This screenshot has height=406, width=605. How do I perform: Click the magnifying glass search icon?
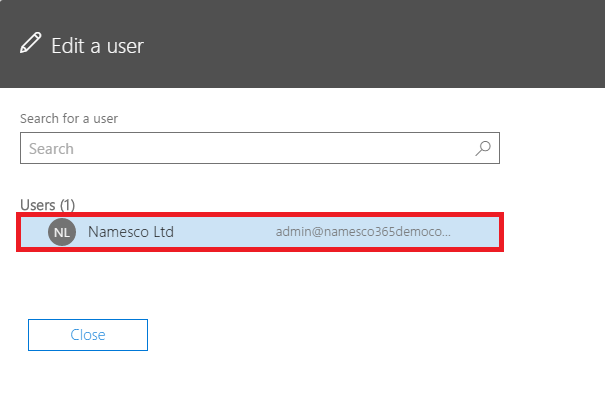click(x=483, y=148)
